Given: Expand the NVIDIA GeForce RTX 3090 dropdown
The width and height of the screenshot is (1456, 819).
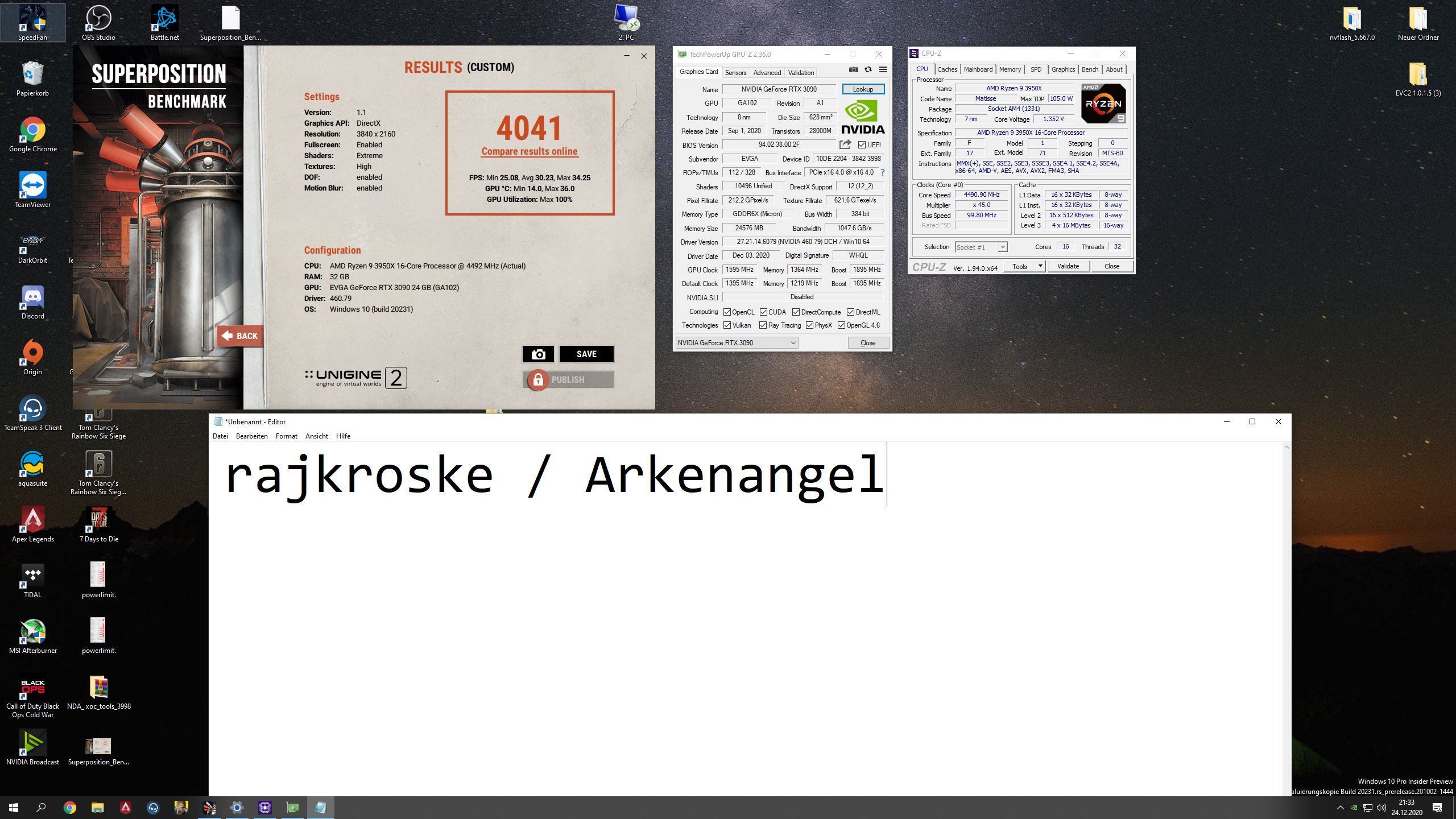Looking at the screenshot, I should (x=793, y=342).
